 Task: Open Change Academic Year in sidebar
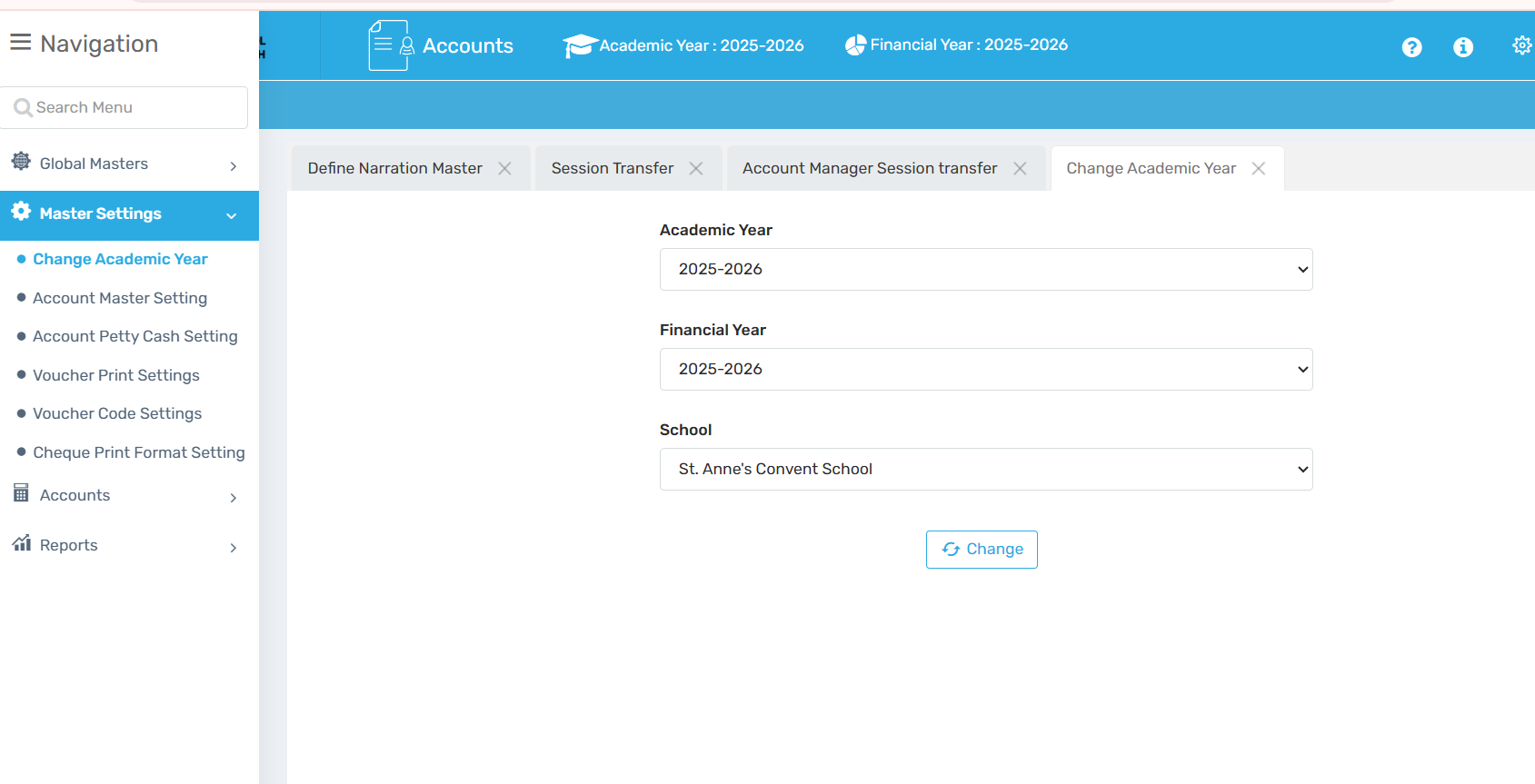121,259
